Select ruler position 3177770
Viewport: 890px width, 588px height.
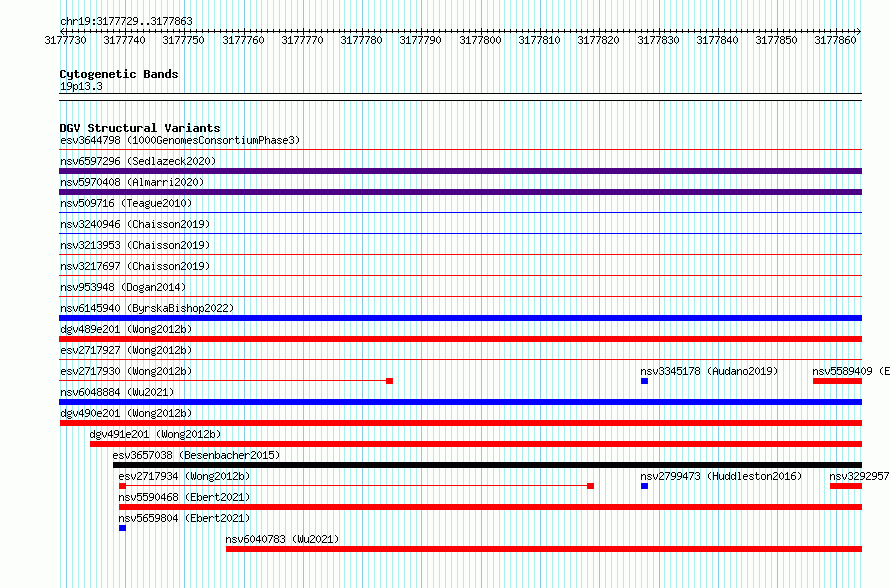(x=302, y=40)
